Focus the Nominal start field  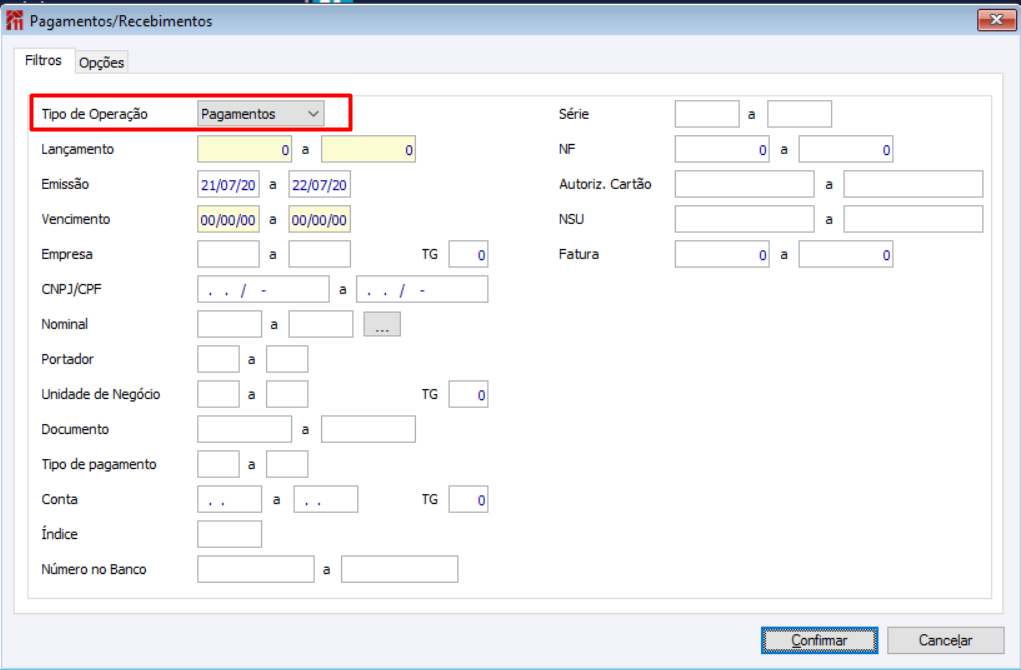tap(229, 324)
